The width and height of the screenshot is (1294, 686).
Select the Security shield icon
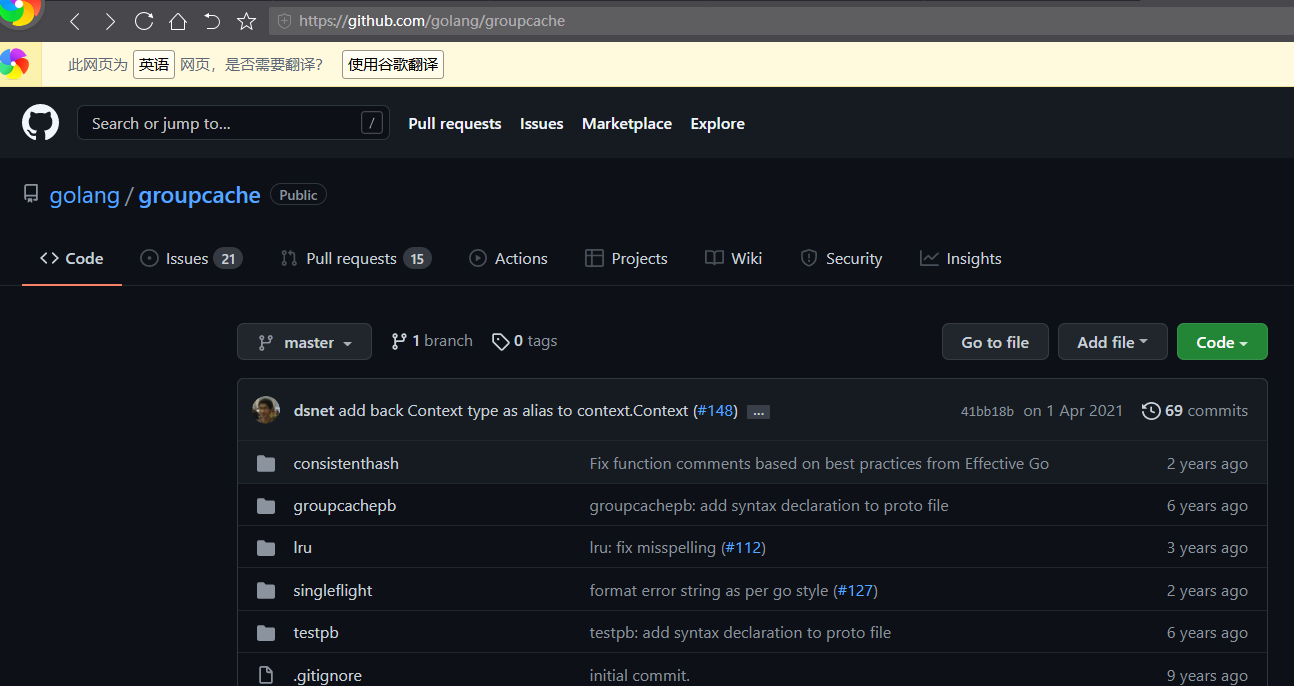coord(808,258)
